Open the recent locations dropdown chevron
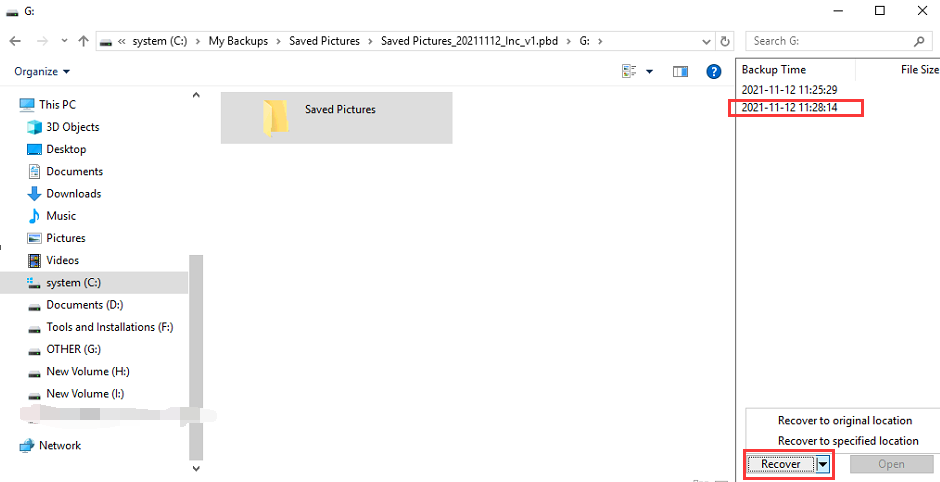 pyautogui.click(x=64, y=41)
